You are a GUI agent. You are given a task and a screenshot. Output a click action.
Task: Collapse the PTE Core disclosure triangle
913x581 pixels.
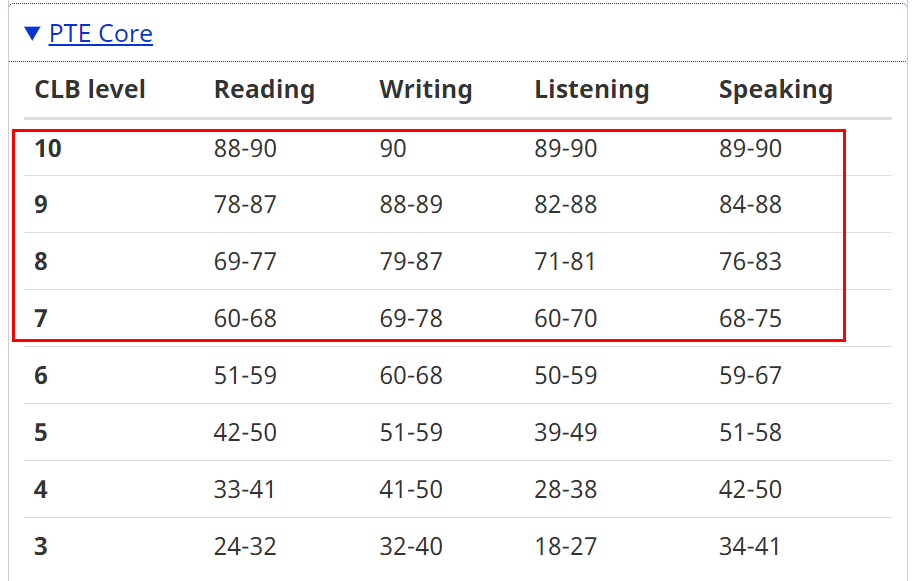[32, 34]
